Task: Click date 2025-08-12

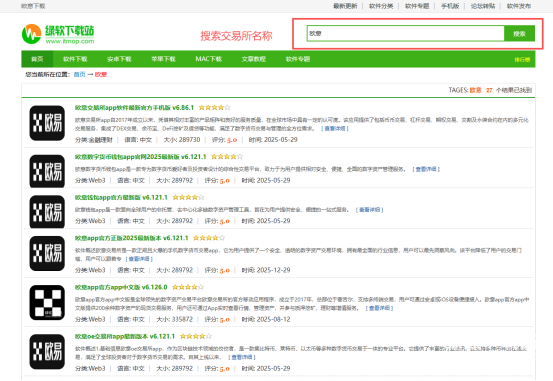Action: 273,319
